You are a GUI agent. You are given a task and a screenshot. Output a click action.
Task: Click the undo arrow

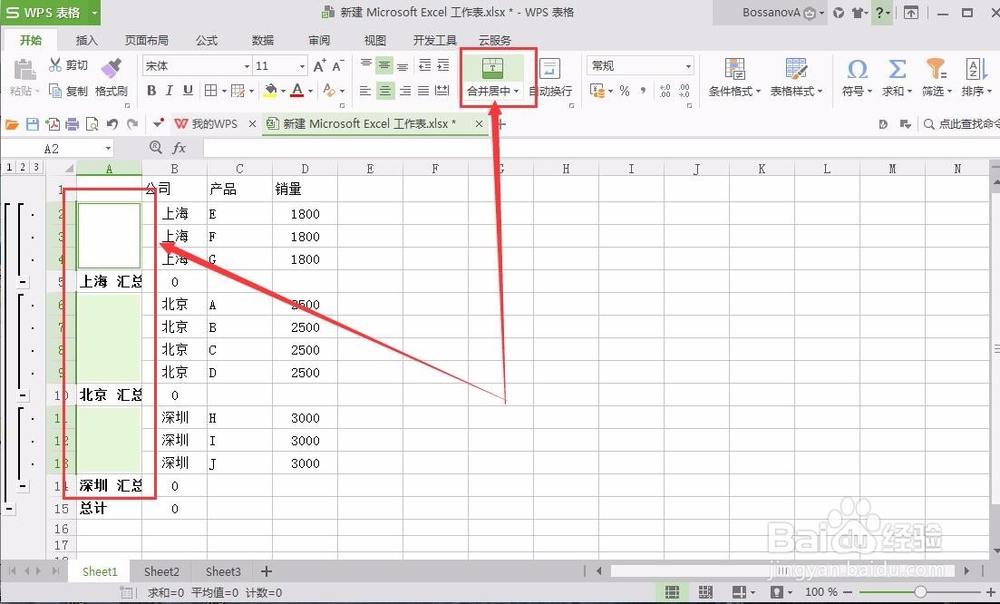point(112,124)
